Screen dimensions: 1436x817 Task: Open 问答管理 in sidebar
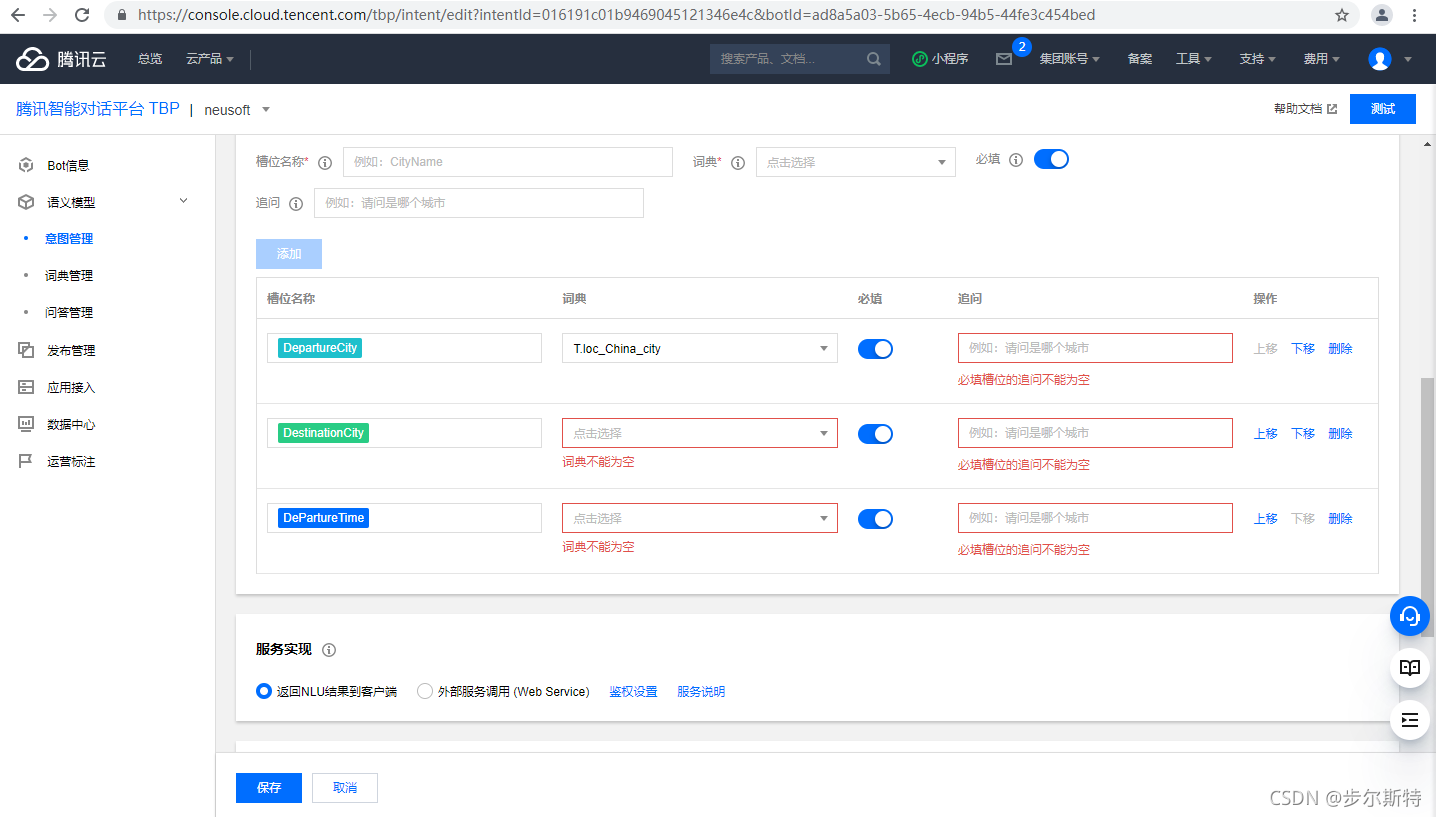pyautogui.click(x=69, y=313)
